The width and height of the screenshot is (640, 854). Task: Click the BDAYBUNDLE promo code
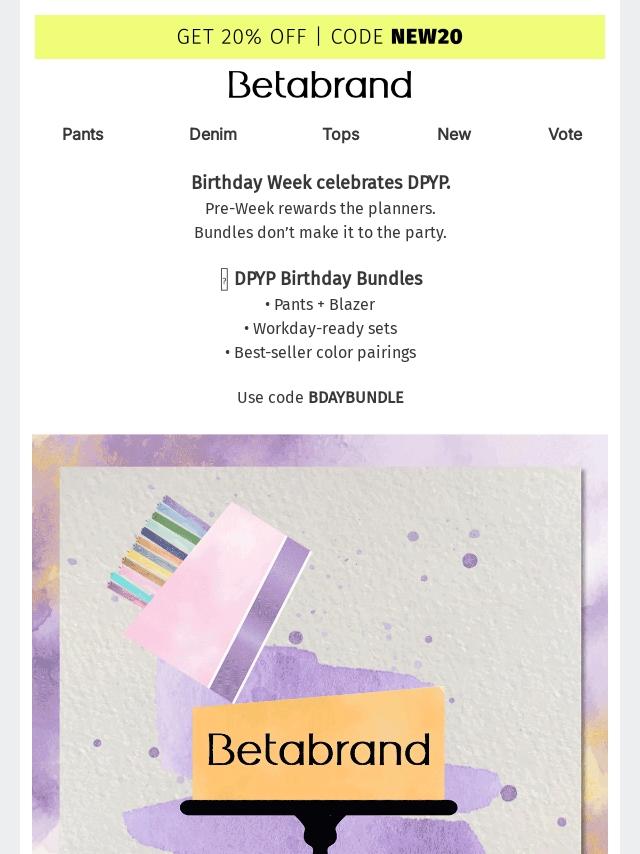click(356, 398)
